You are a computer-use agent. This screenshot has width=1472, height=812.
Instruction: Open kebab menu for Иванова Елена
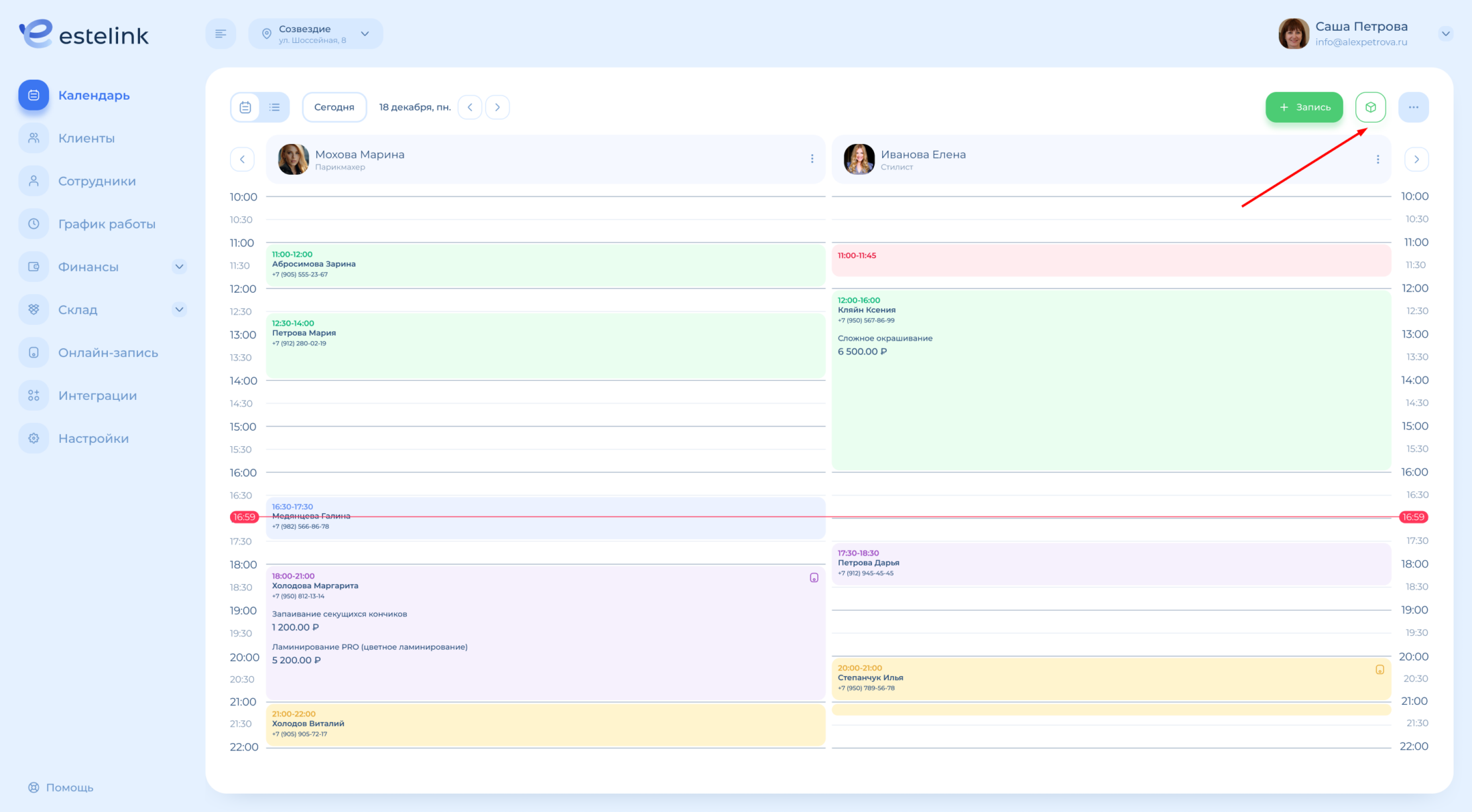point(1377,159)
